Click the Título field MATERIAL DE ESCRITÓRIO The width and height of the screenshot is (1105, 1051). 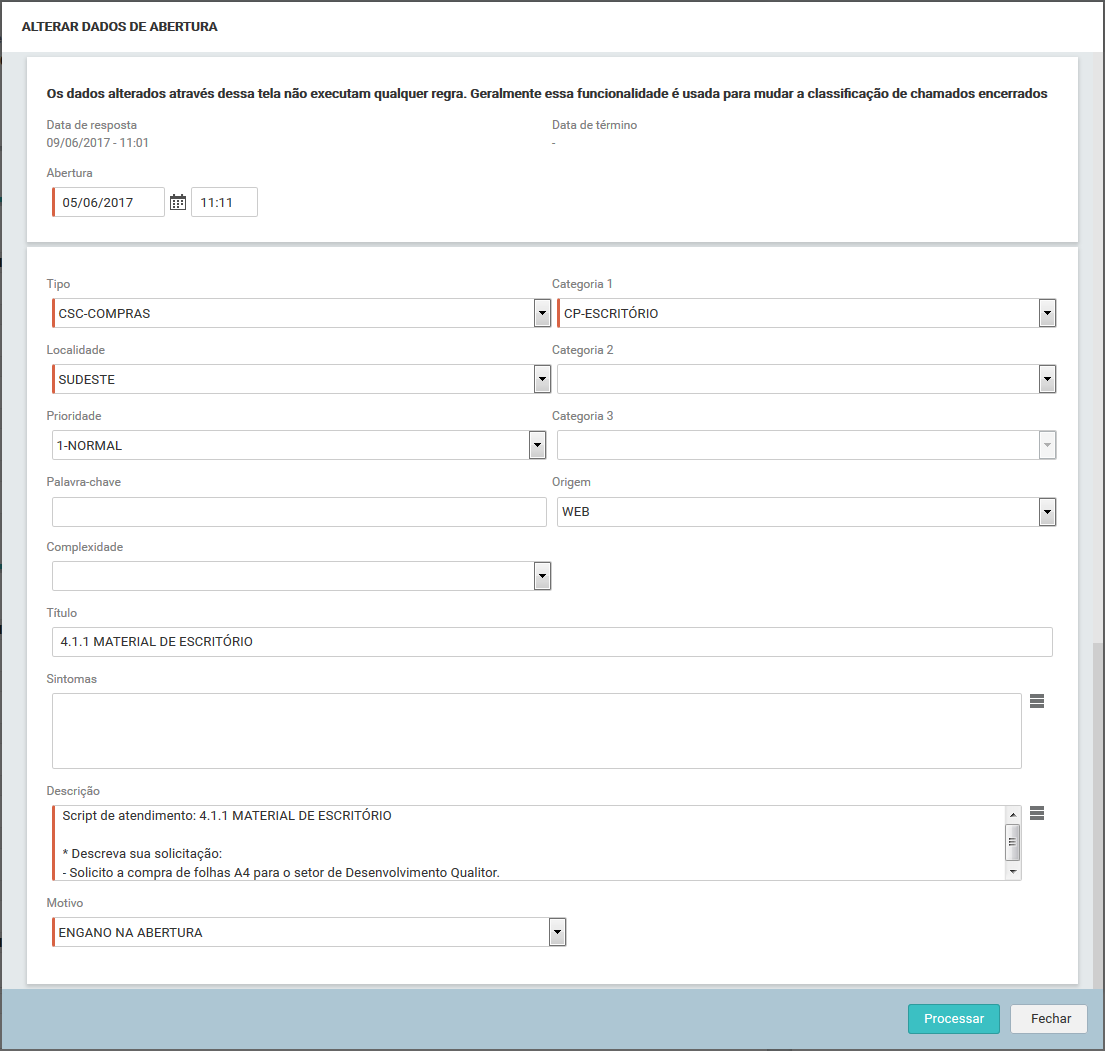[x=552, y=641]
